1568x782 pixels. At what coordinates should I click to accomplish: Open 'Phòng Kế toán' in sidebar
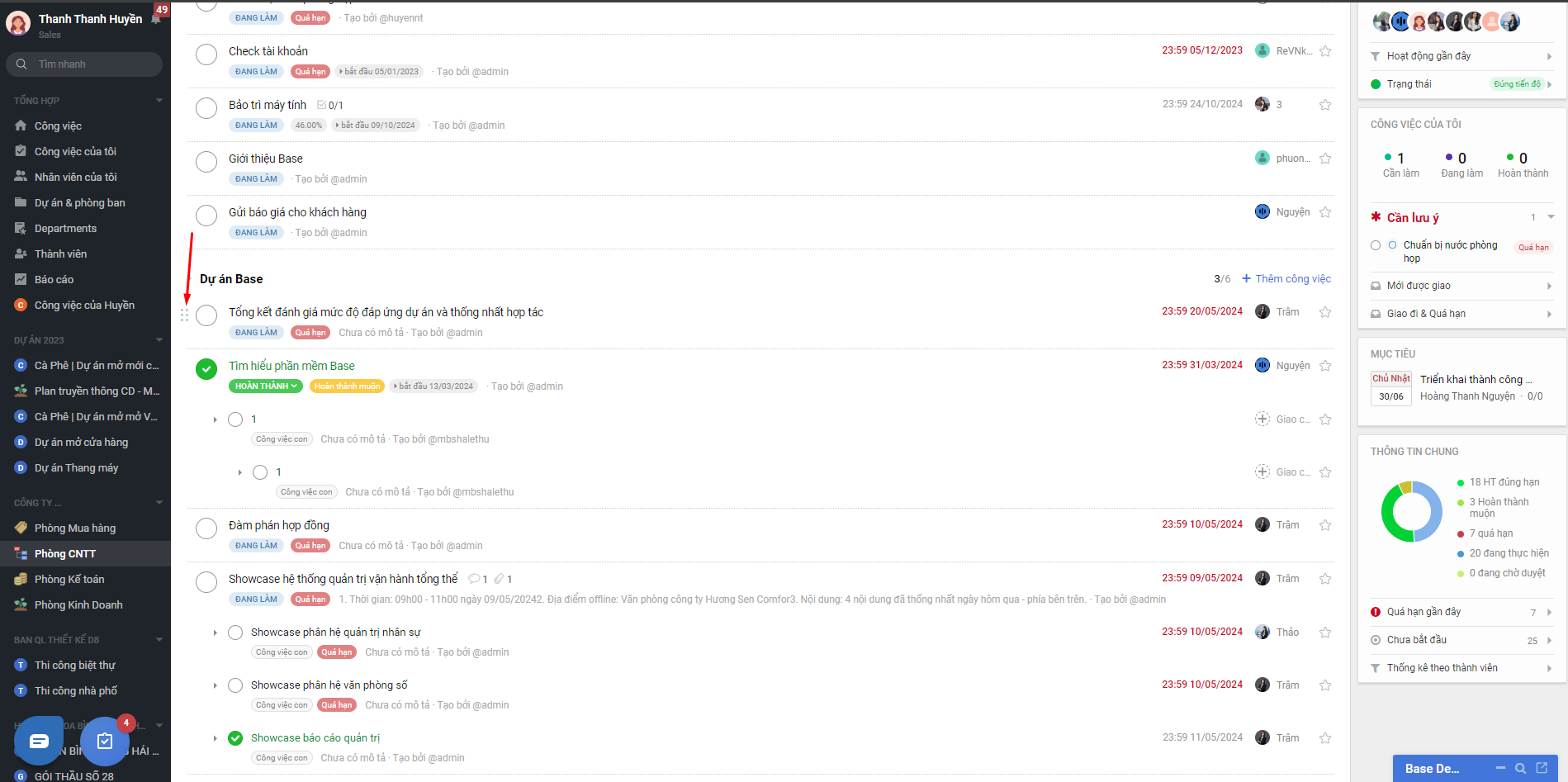69,579
